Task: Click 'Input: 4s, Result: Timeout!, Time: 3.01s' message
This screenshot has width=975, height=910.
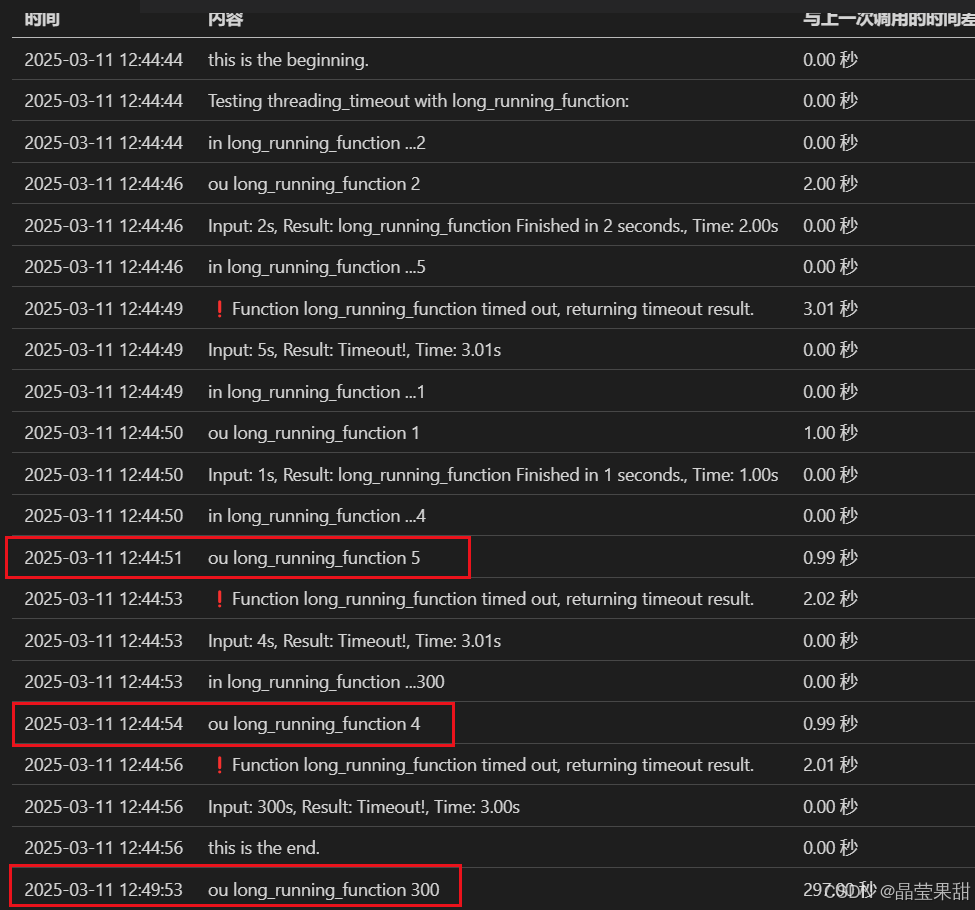Action: click(x=354, y=641)
